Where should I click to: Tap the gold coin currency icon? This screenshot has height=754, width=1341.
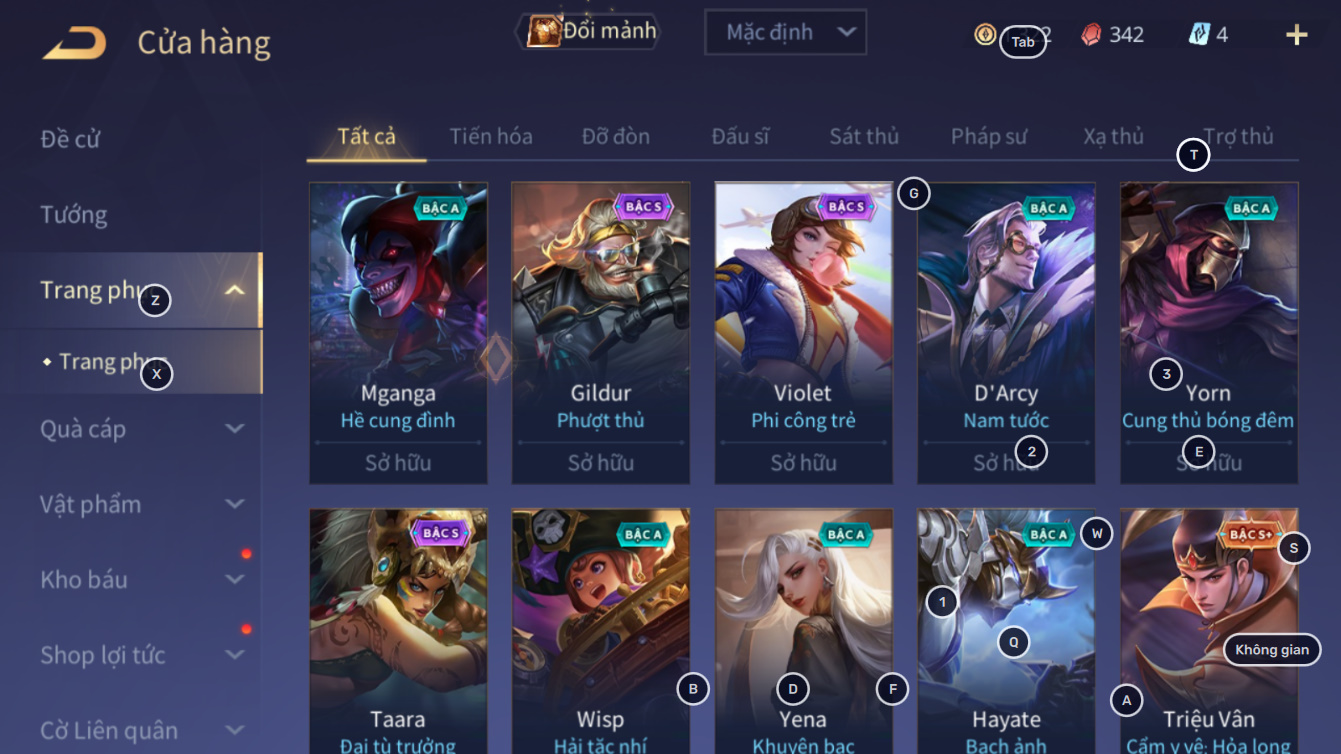pos(985,34)
